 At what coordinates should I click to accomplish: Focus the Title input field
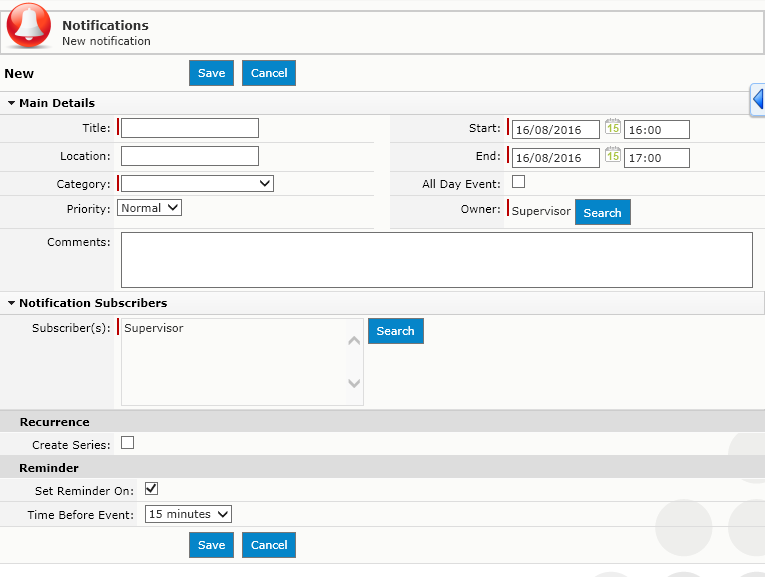[x=190, y=128]
